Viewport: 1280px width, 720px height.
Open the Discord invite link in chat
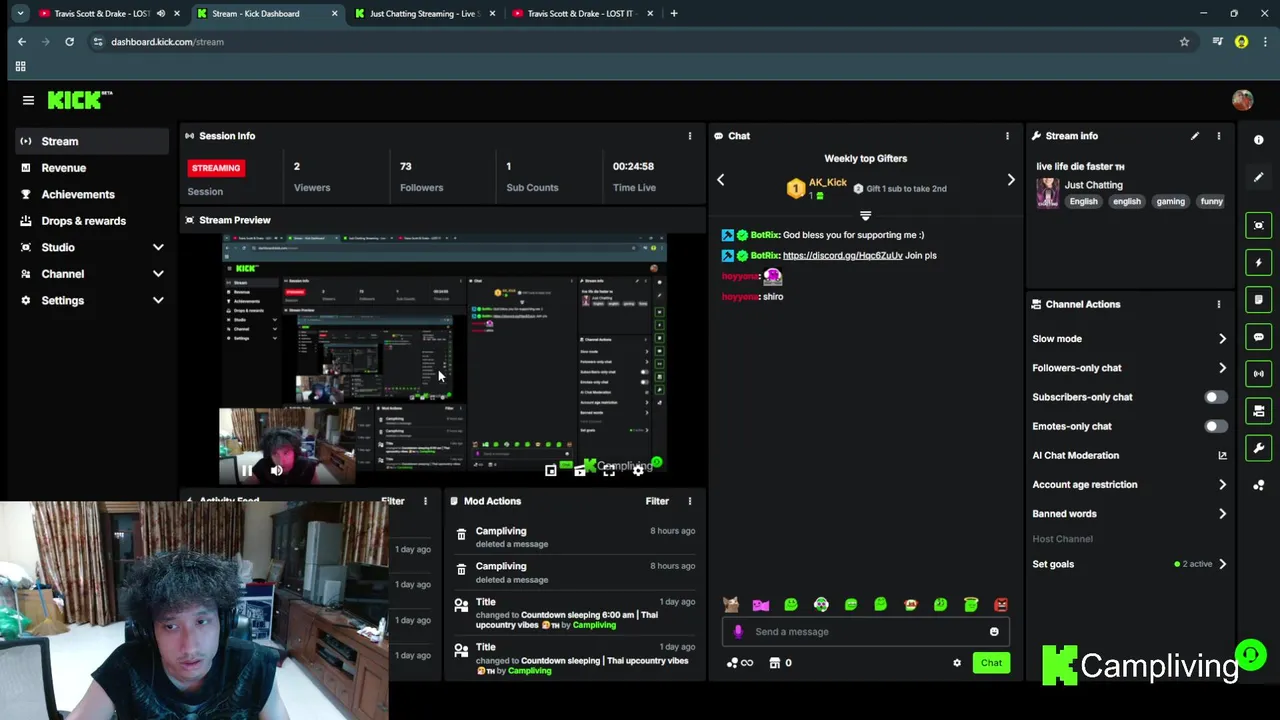842,255
